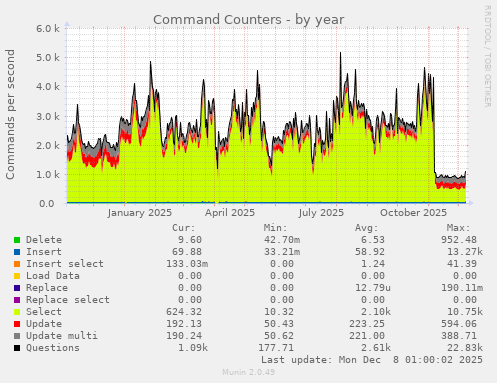Click Delete current value 9.60
This screenshot has height=383, width=497.
tap(190, 240)
